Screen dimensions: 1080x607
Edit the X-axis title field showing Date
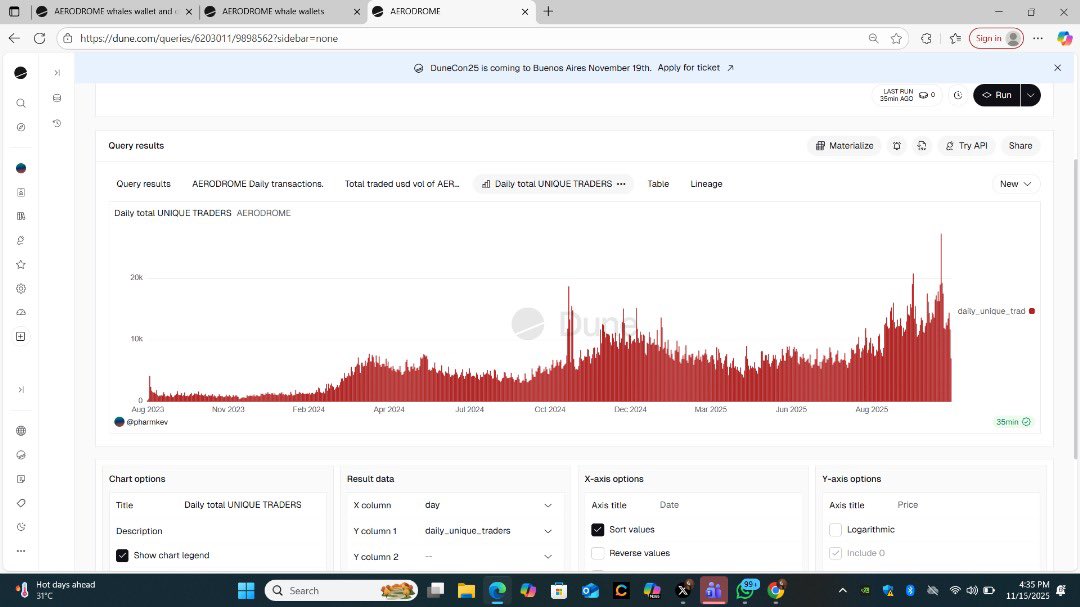click(727, 505)
